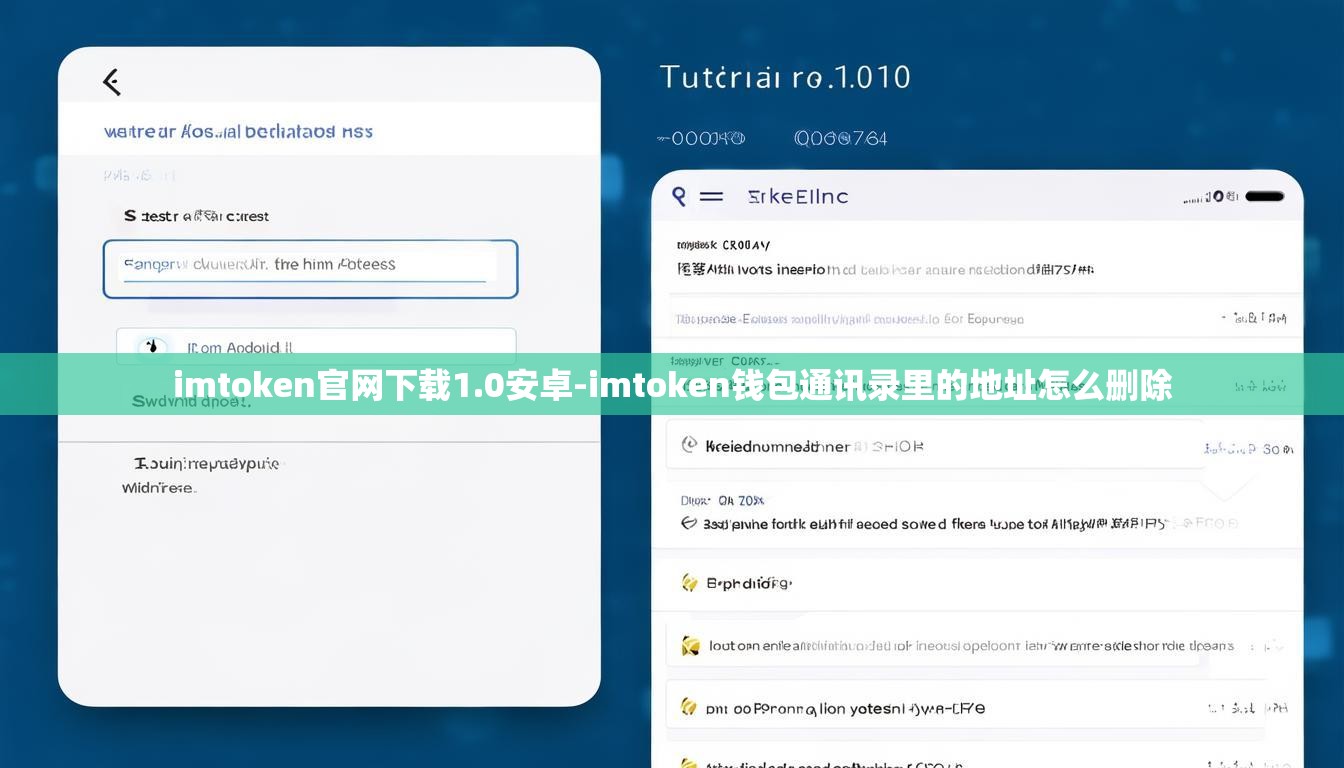This screenshot has height=768, width=1344.
Task: Click the circle icon beside Kreiednumnedthner
Action: tap(689, 445)
